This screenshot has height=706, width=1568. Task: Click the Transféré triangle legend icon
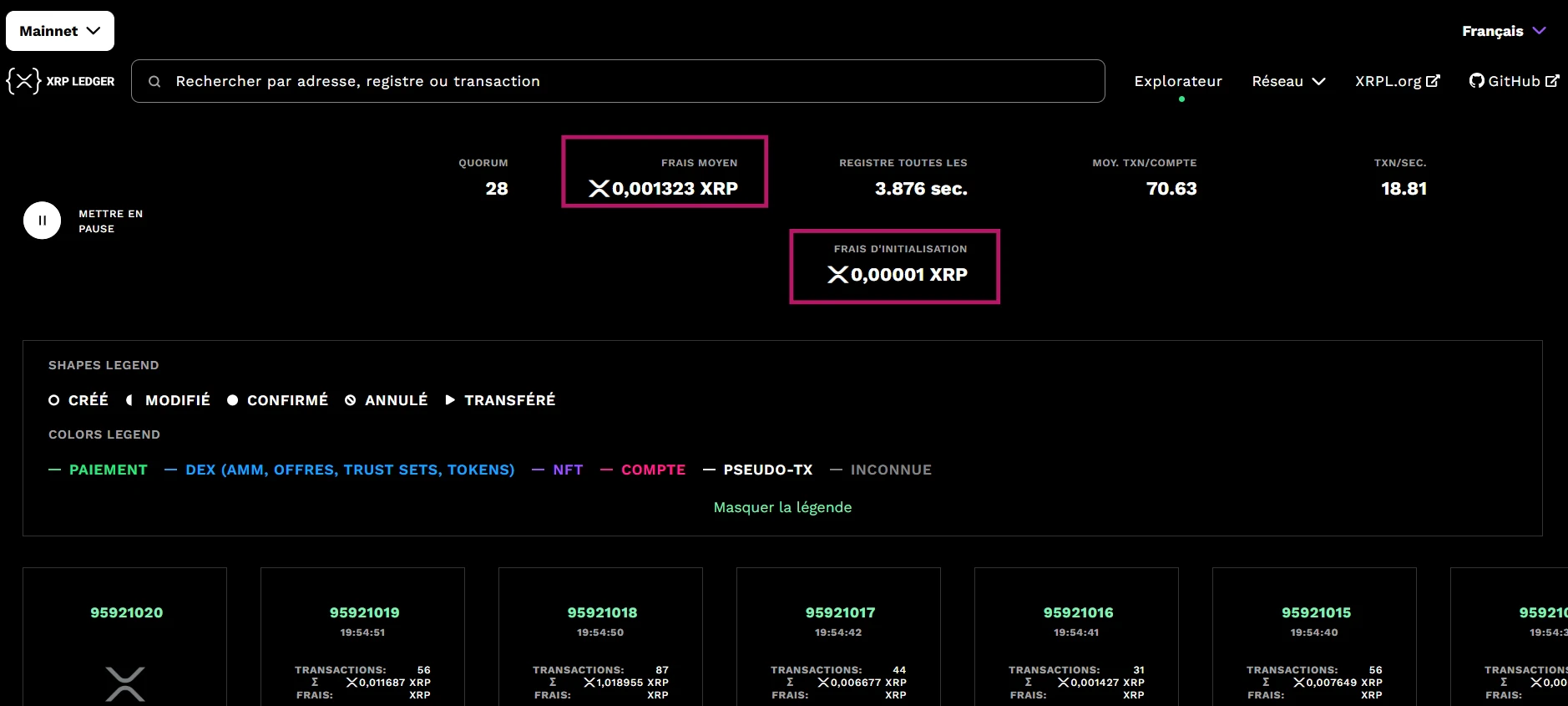[x=450, y=400]
